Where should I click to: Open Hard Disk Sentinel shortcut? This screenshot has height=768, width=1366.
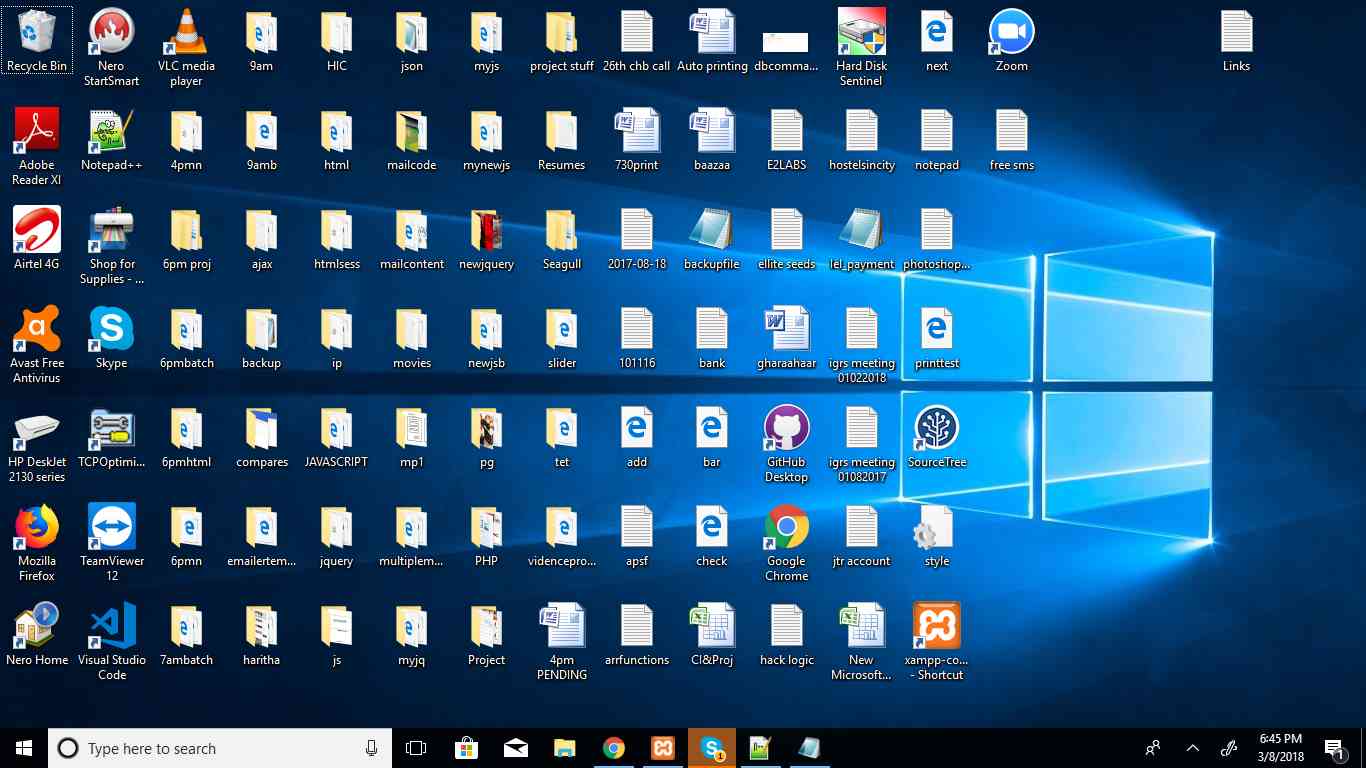(x=861, y=33)
